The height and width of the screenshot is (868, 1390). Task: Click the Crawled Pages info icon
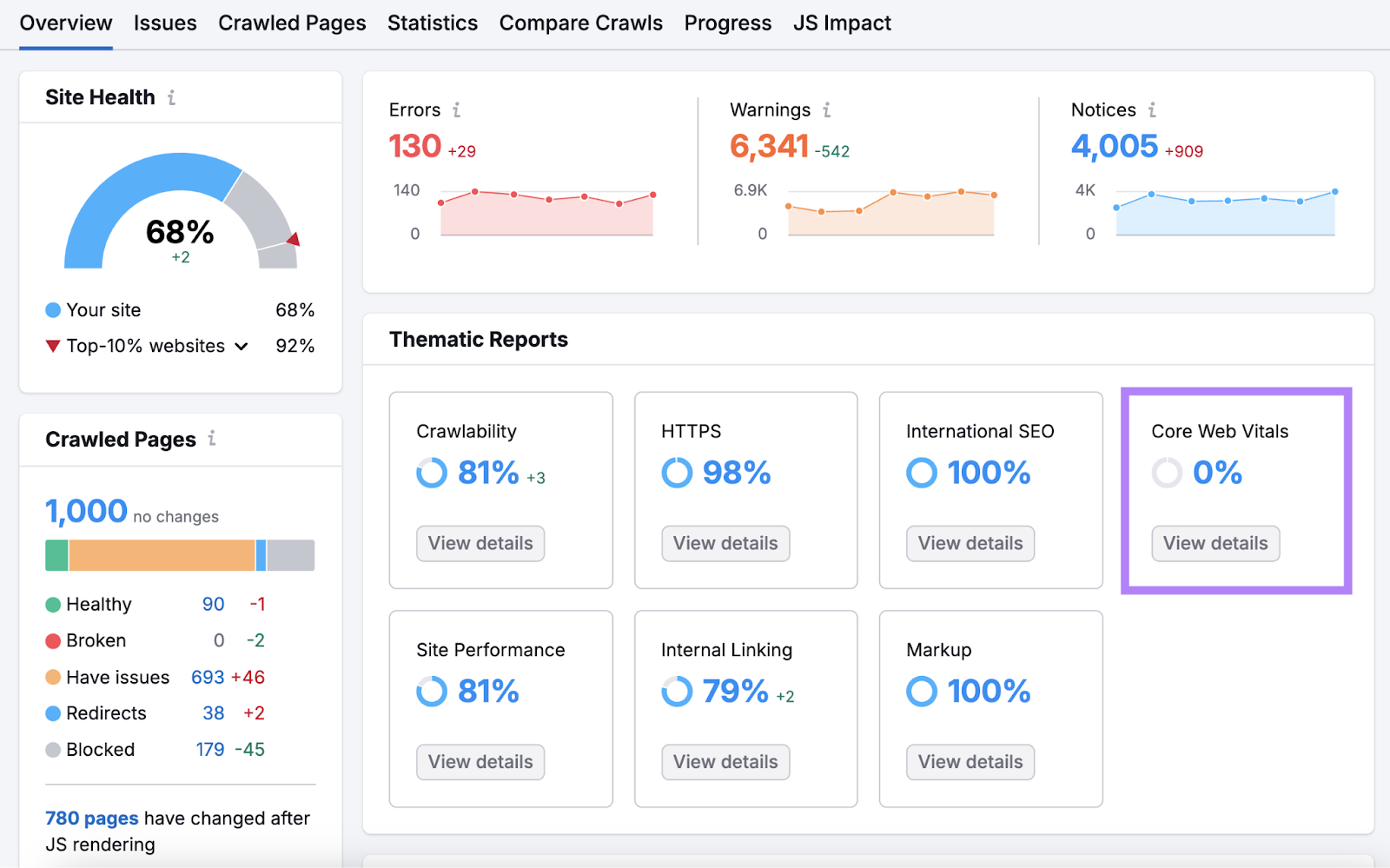[211, 439]
